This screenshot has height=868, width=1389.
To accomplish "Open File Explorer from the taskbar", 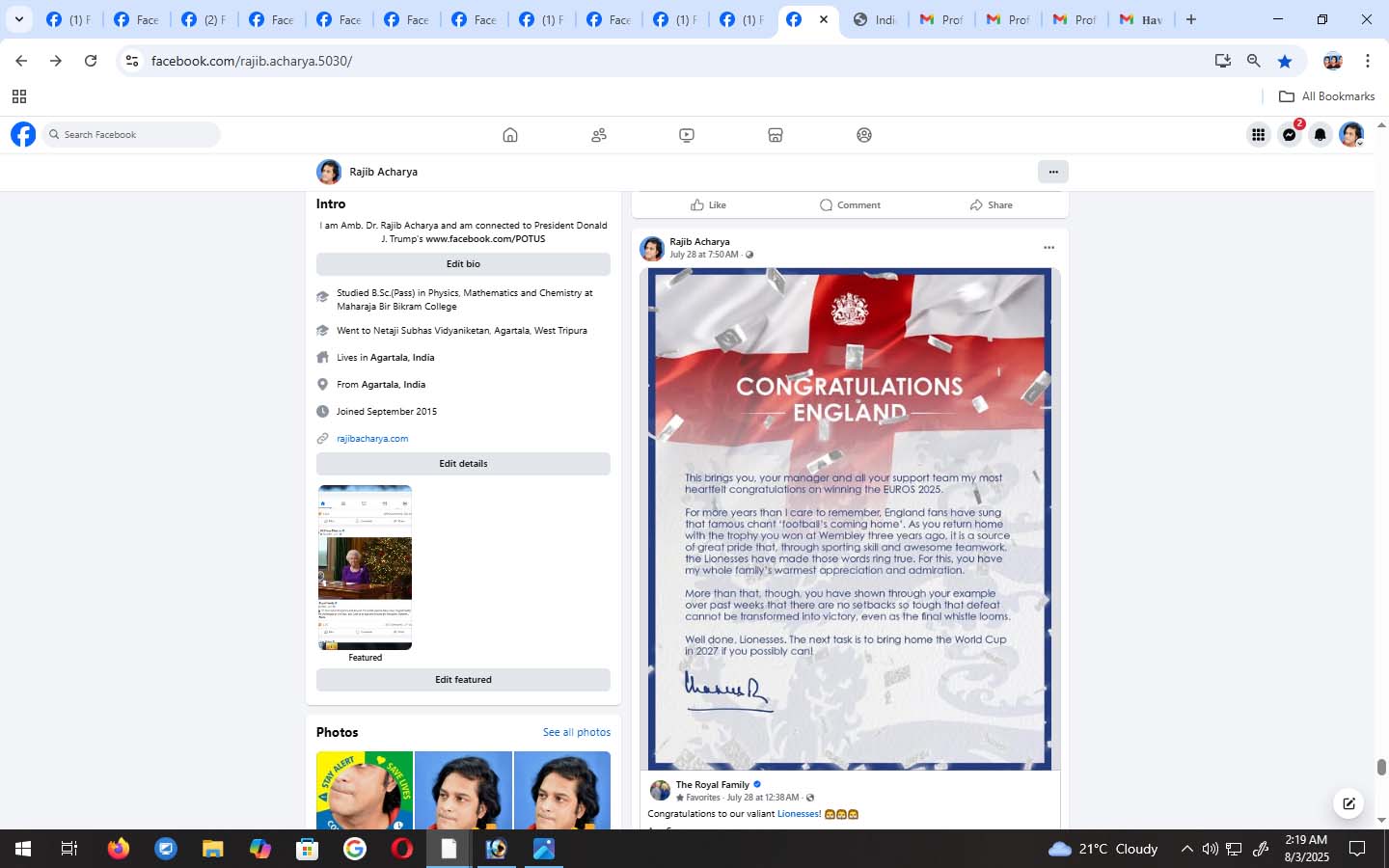I will pyautogui.click(x=213, y=849).
